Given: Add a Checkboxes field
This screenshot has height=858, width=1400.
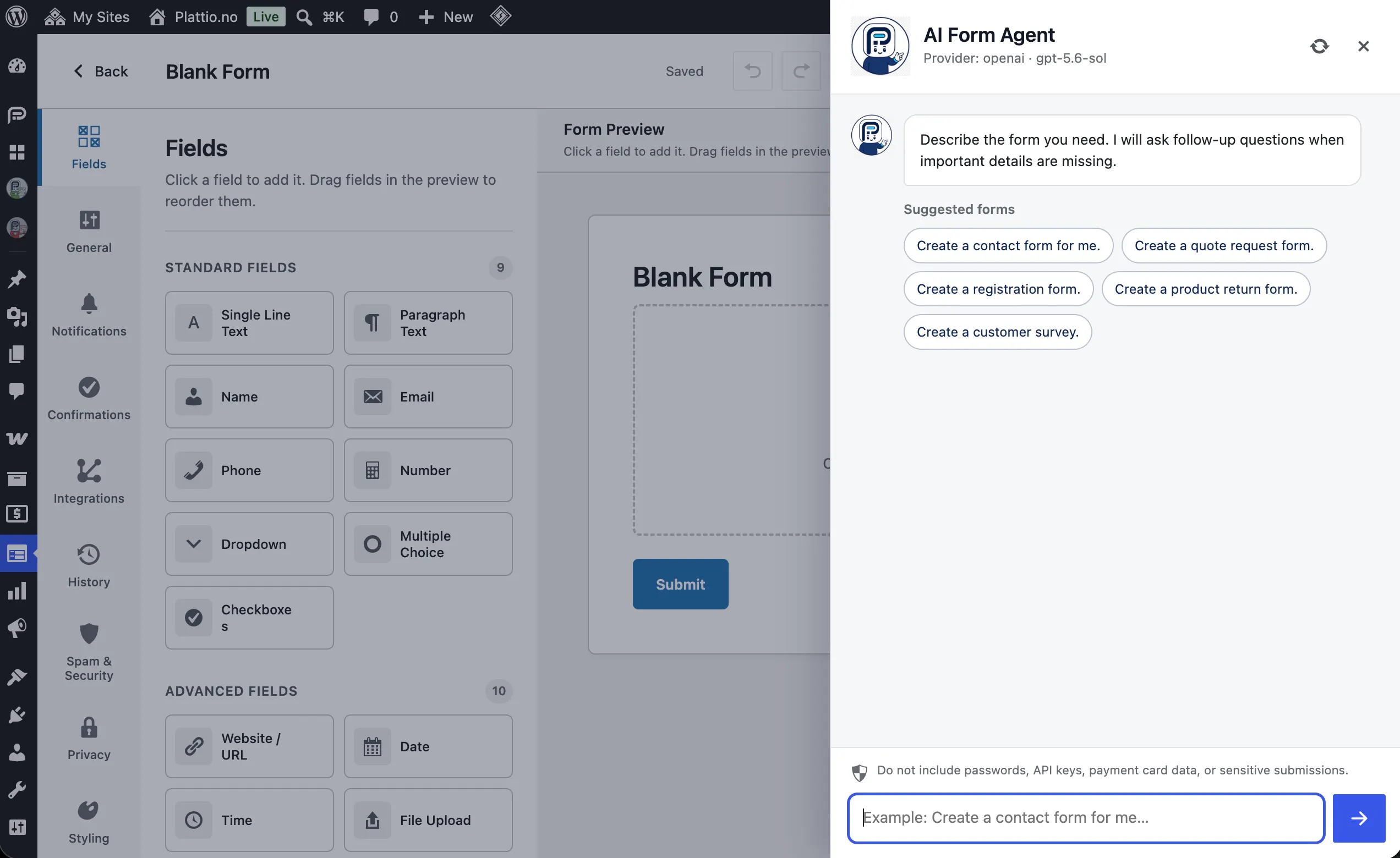Looking at the screenshot, I should click(x=249, y=617).
